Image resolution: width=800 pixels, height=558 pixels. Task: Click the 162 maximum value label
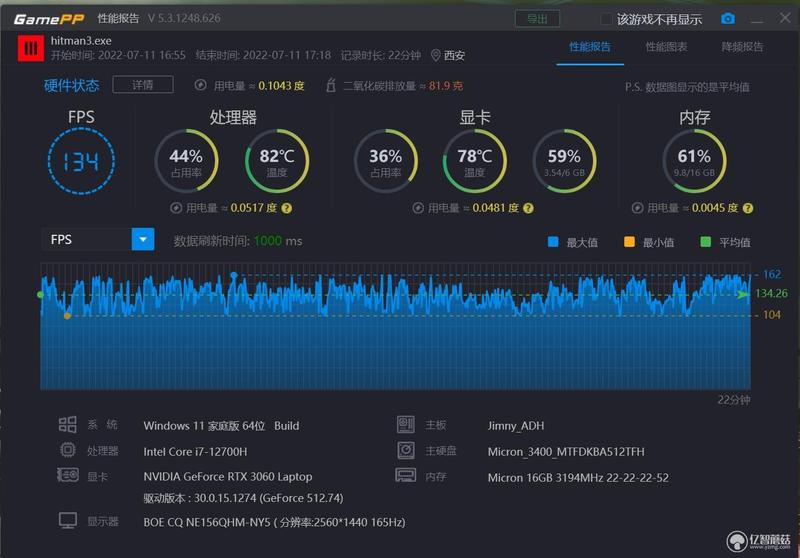(771, 274)
